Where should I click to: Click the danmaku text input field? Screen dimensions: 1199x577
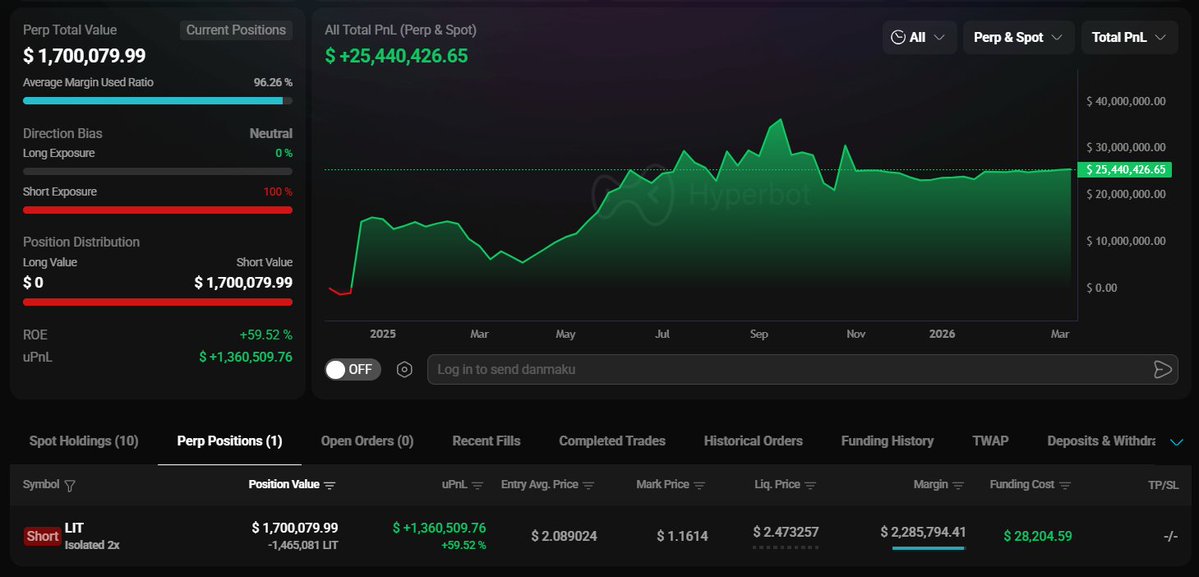(780, 370)
